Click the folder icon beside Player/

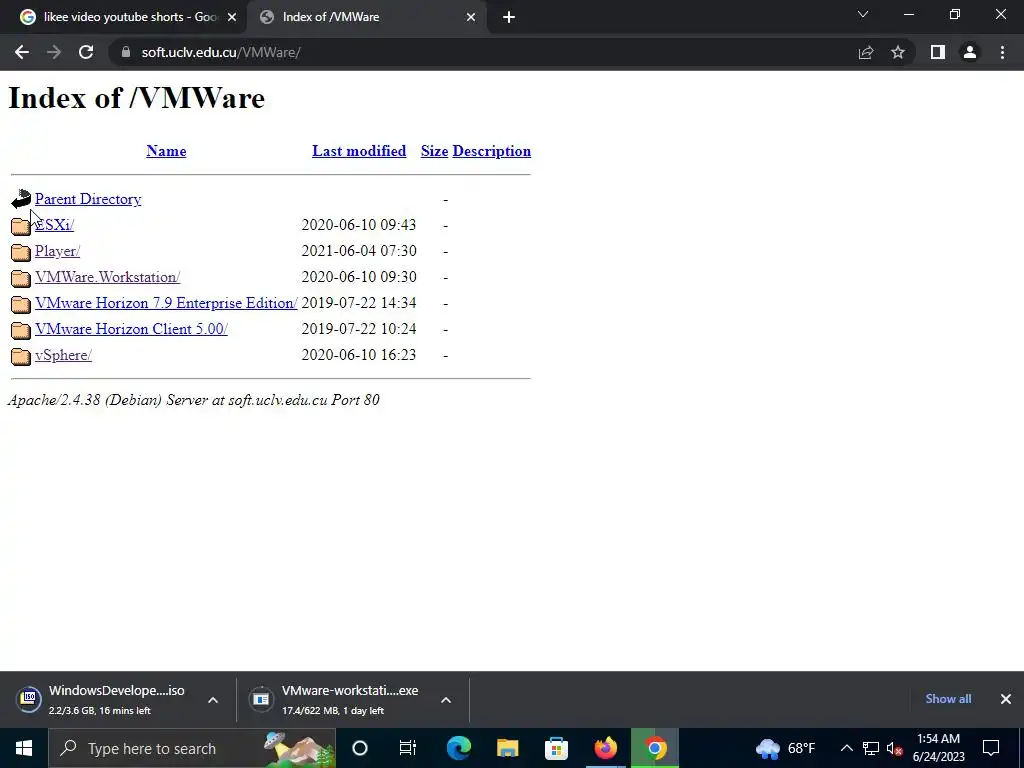click(21, 252)
